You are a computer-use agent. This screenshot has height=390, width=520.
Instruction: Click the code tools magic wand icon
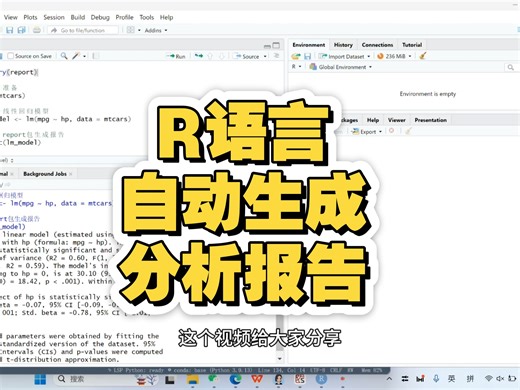76,56
